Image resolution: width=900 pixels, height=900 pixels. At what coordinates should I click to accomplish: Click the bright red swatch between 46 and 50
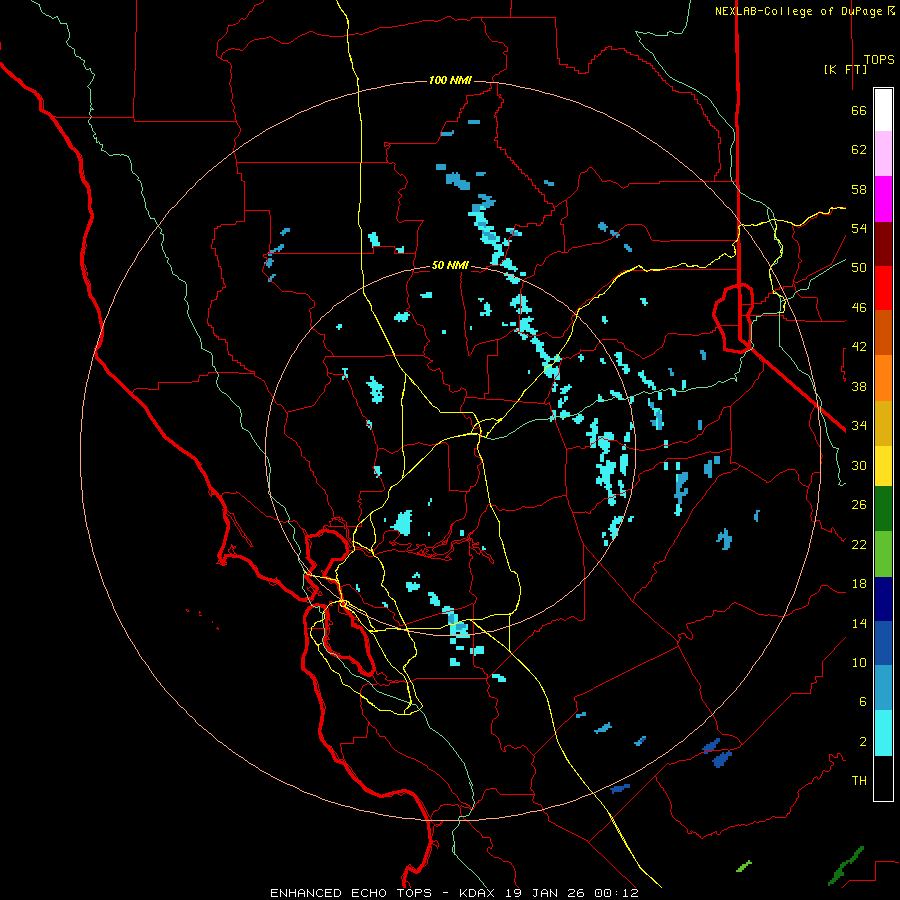[883, 288]
